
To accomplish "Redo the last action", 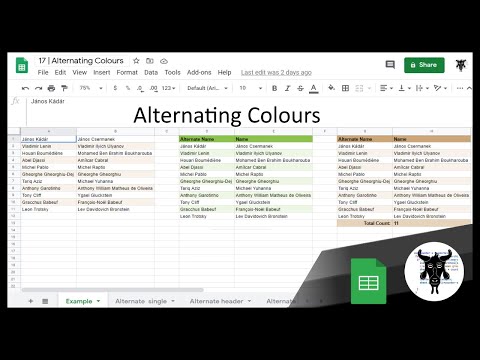I will [x=38, y=88].
